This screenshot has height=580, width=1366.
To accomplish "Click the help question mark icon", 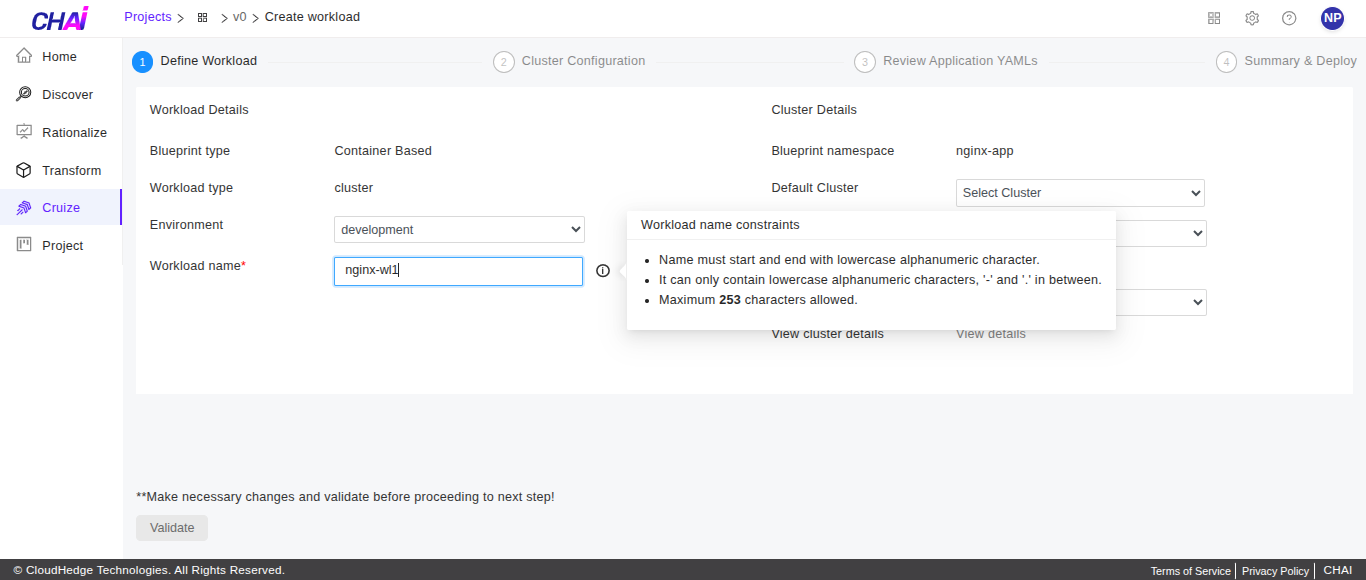I will 1289,18.
